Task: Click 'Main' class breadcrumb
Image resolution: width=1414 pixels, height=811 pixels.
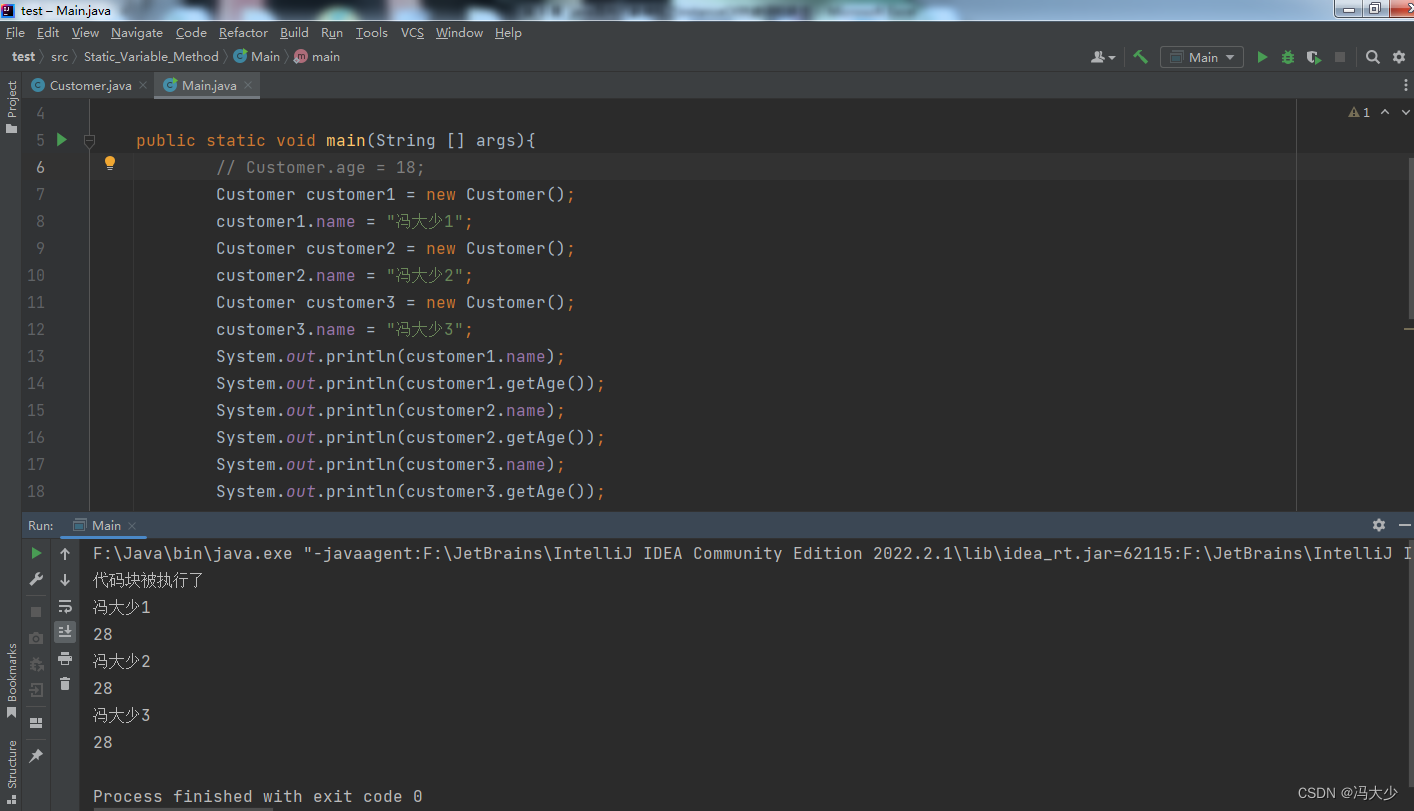Action: pyautogui.click(x=258, y=57)
